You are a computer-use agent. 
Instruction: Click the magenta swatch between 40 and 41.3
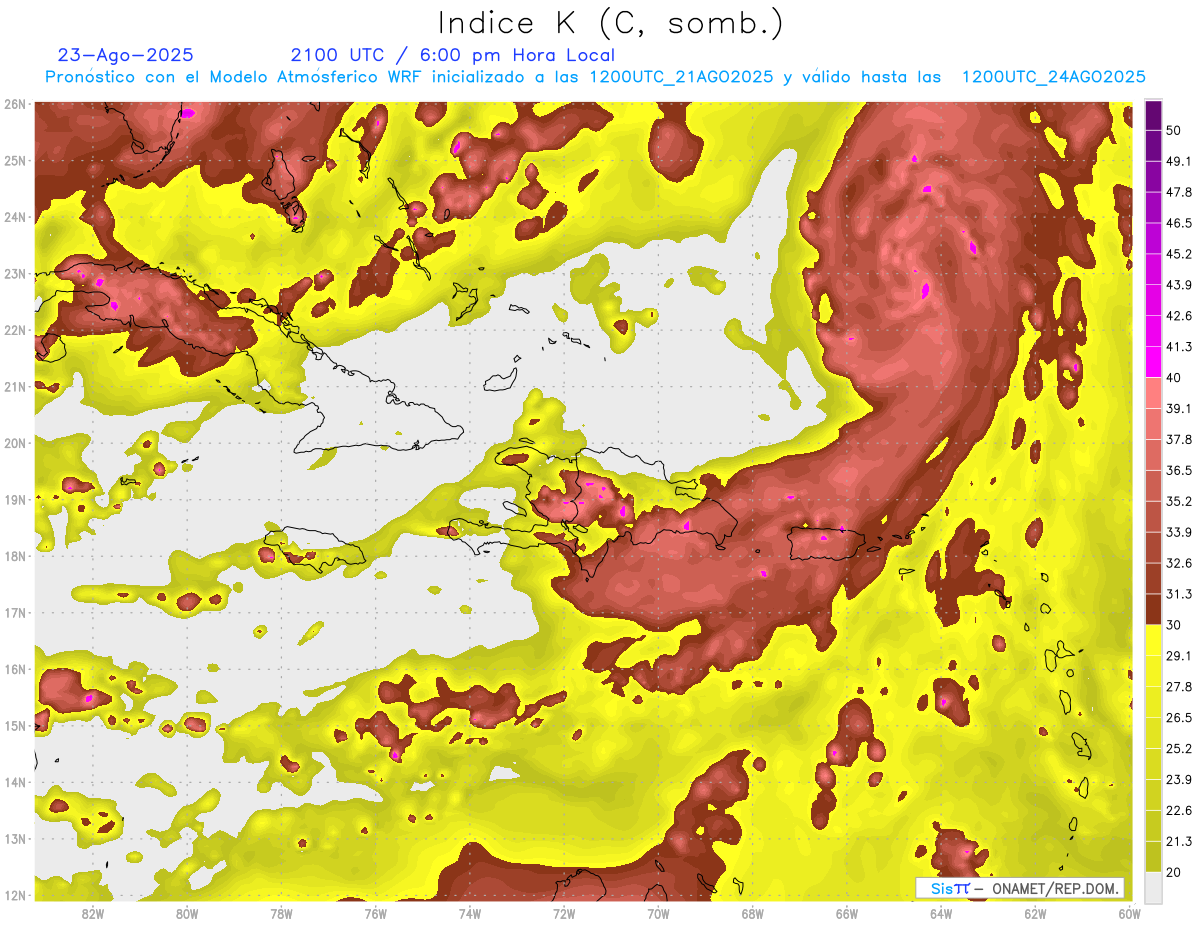pyautogui.click(x=1153, y=362)
